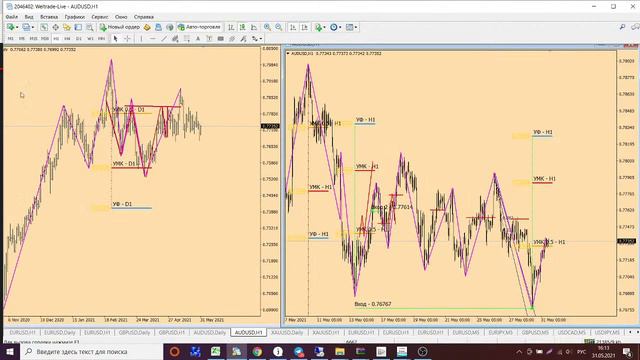The width and height of the screenshot is (640, 360).
Task: Open the Periods clock tool
Action: [334, 27]
